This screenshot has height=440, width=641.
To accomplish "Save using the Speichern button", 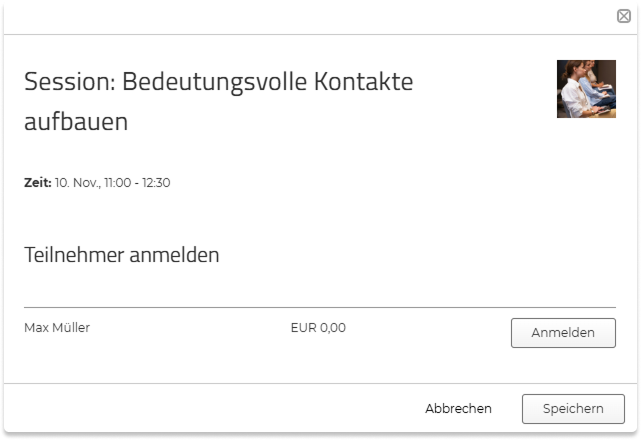I will (x=573, y=408).
